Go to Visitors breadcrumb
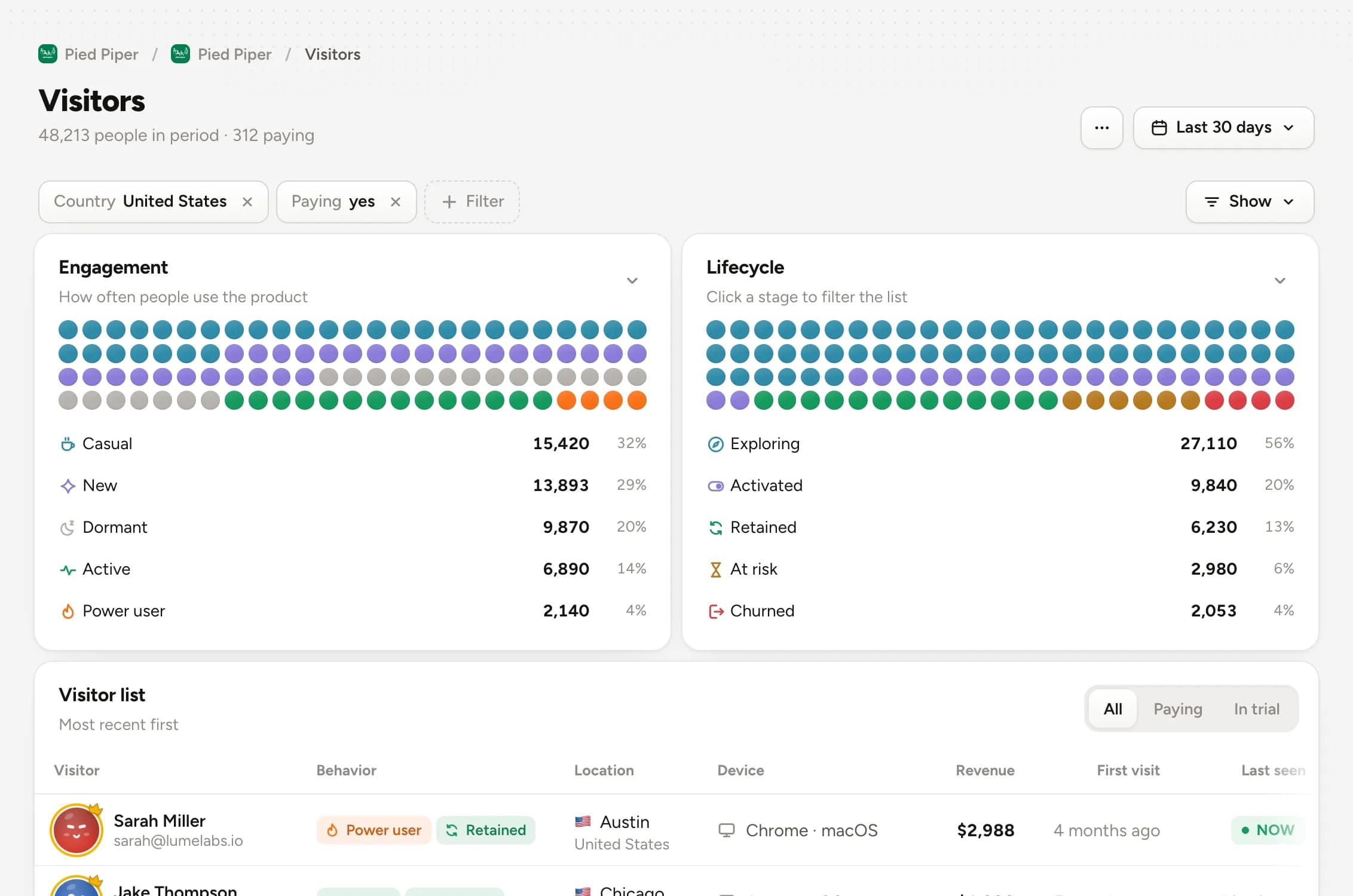The image size is (1353, 896). (332, 54)
